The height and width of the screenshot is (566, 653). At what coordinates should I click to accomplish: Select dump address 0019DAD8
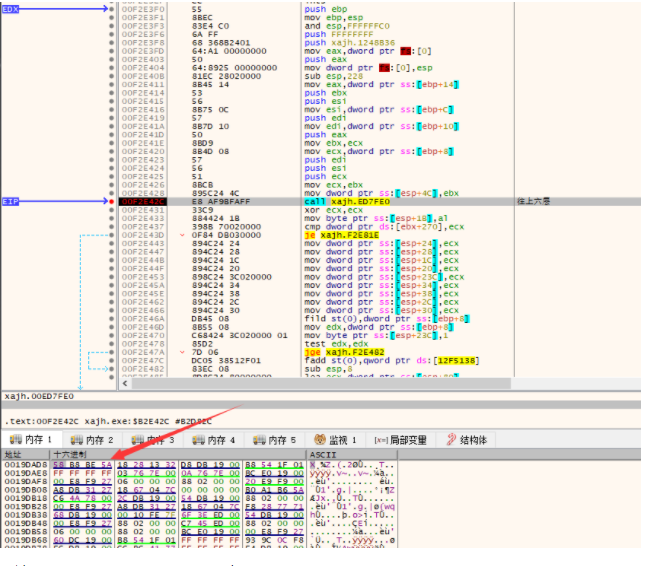point(26,465)
